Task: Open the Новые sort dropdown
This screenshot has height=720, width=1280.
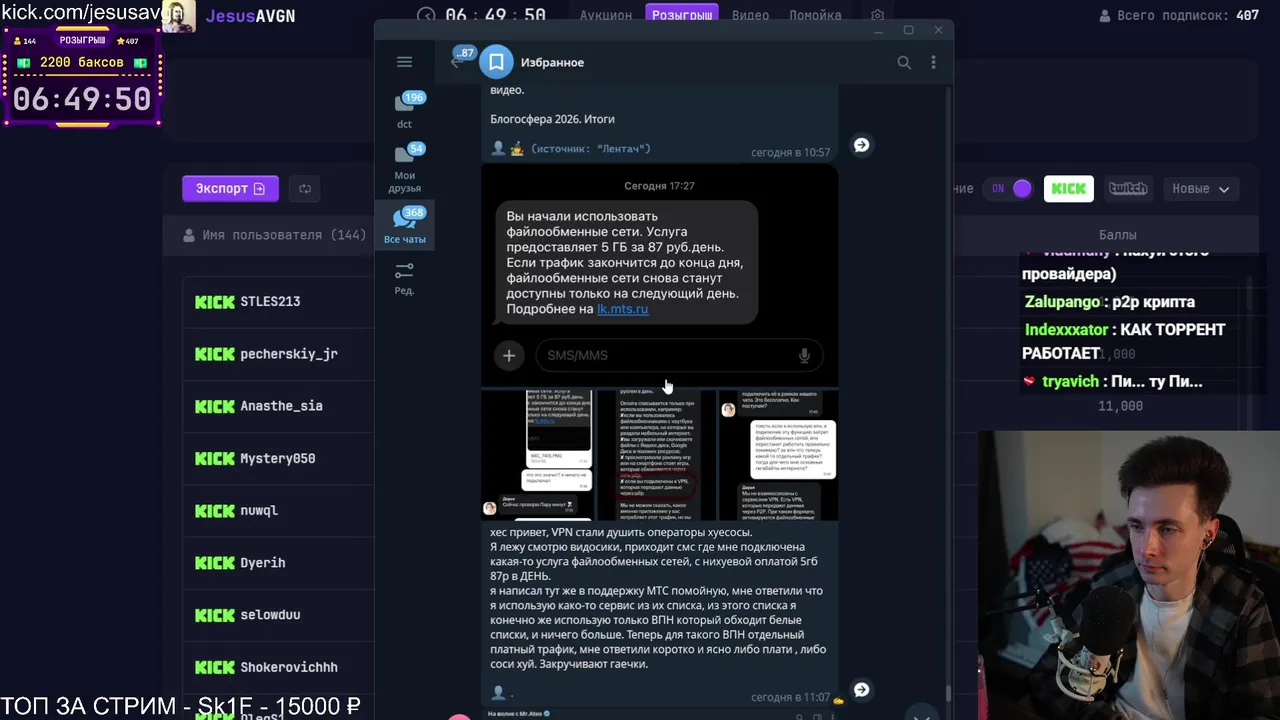Action: click(x=1200, y=188)
